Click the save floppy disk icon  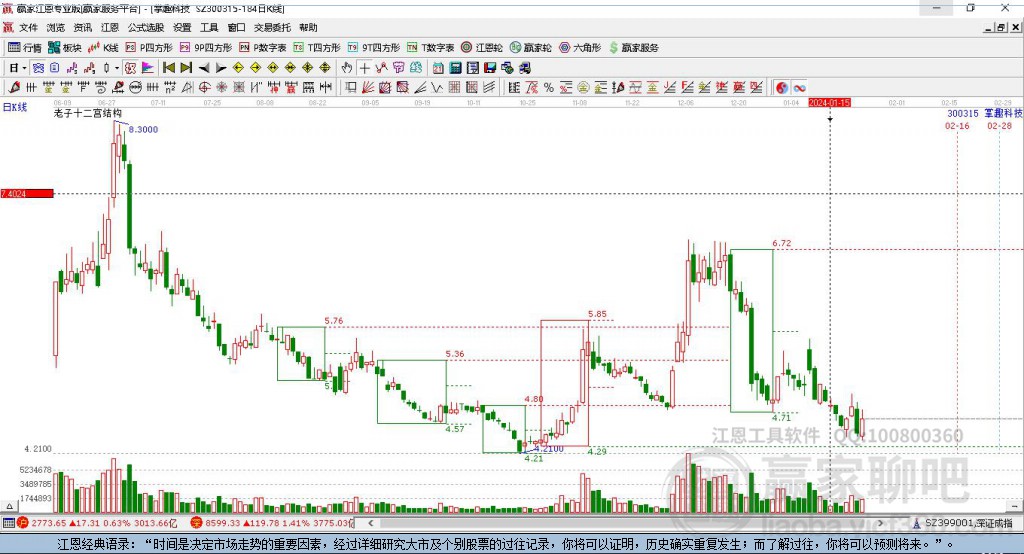click(x=490, y=68)
